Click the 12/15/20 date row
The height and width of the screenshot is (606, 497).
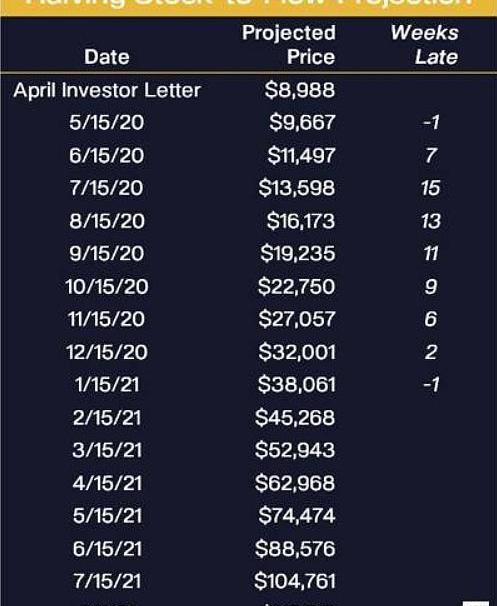(x=107, y=352)
